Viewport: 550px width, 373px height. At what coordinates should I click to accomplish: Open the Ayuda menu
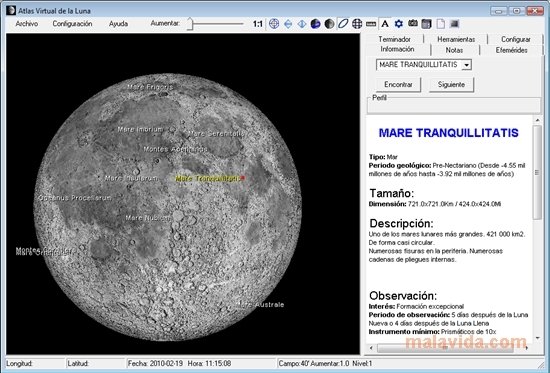[118, 24]
